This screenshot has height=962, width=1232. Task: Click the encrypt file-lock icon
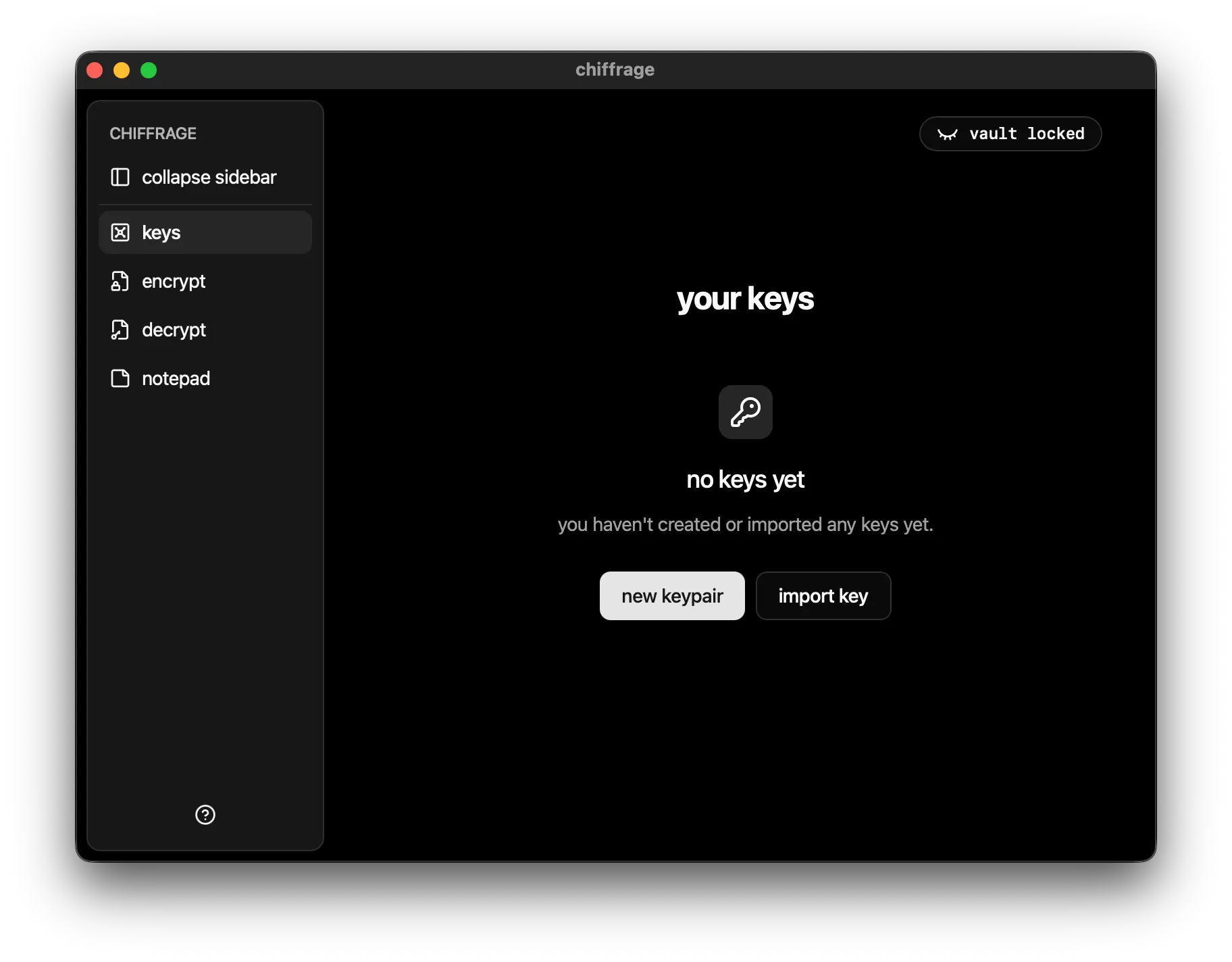click(120, 281)
